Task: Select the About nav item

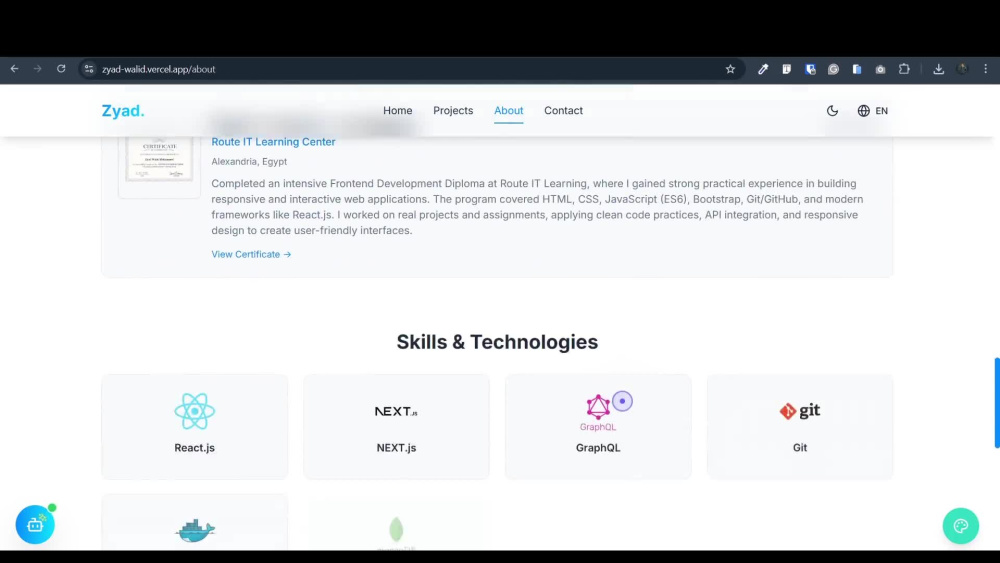Action: pos(508,110)
